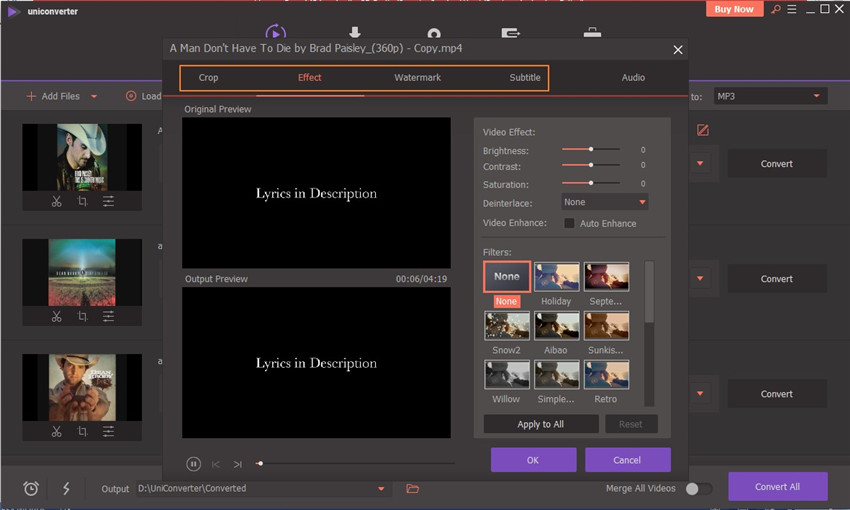This screenshot has height=510, width=850.
Task: Open the output folder icon
Action: point(413,489)
